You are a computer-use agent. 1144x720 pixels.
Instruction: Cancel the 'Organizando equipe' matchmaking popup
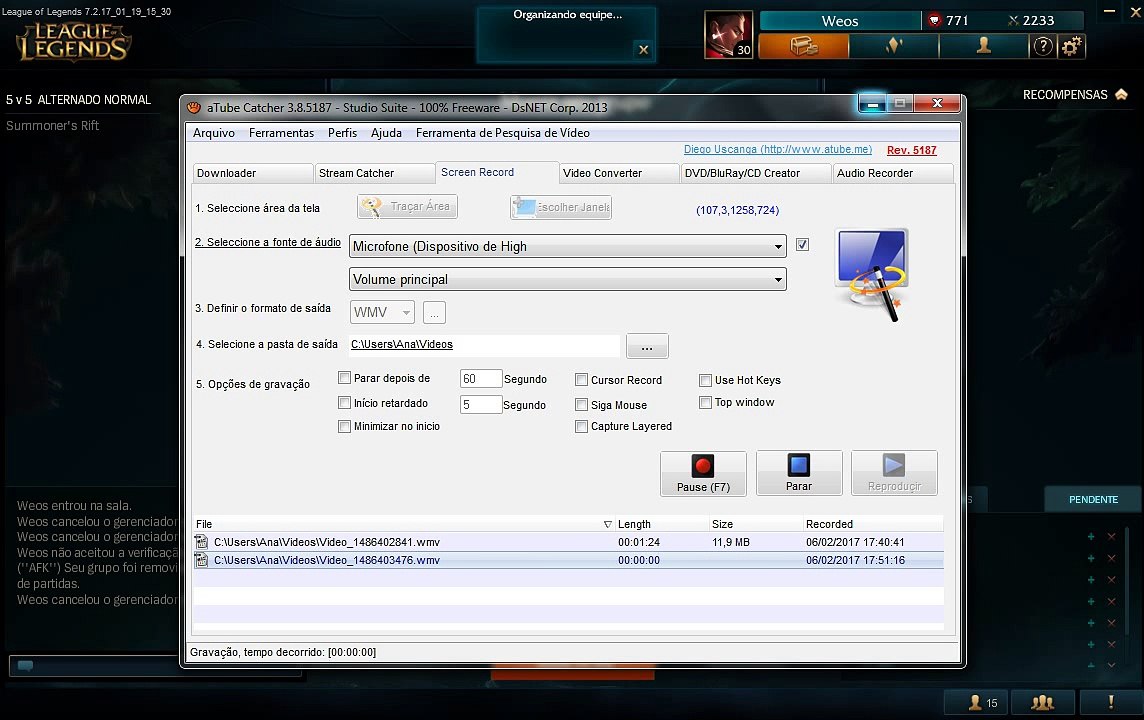[x=644, y=50]
